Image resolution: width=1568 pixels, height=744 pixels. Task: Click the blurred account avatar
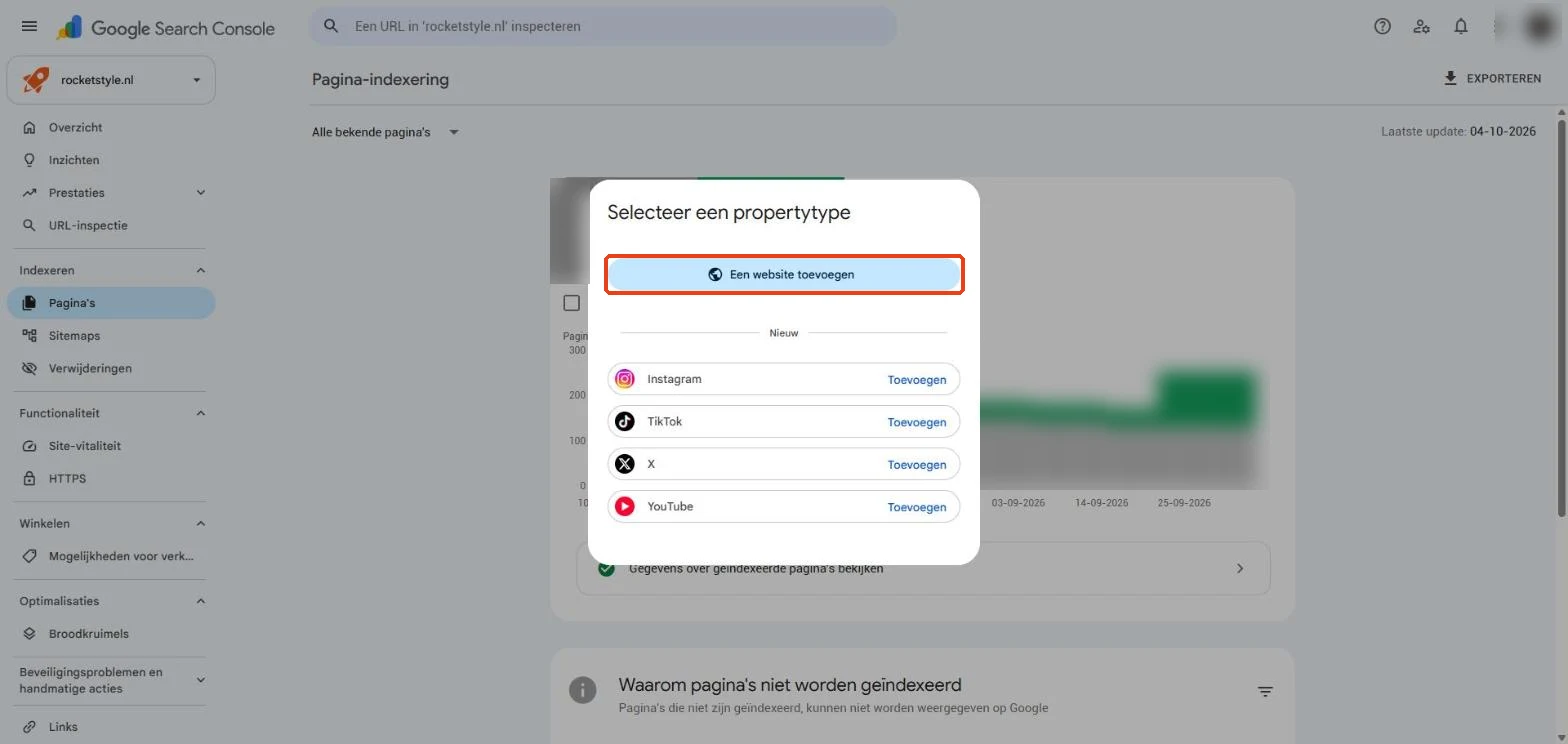click(x=1541, y=27)
